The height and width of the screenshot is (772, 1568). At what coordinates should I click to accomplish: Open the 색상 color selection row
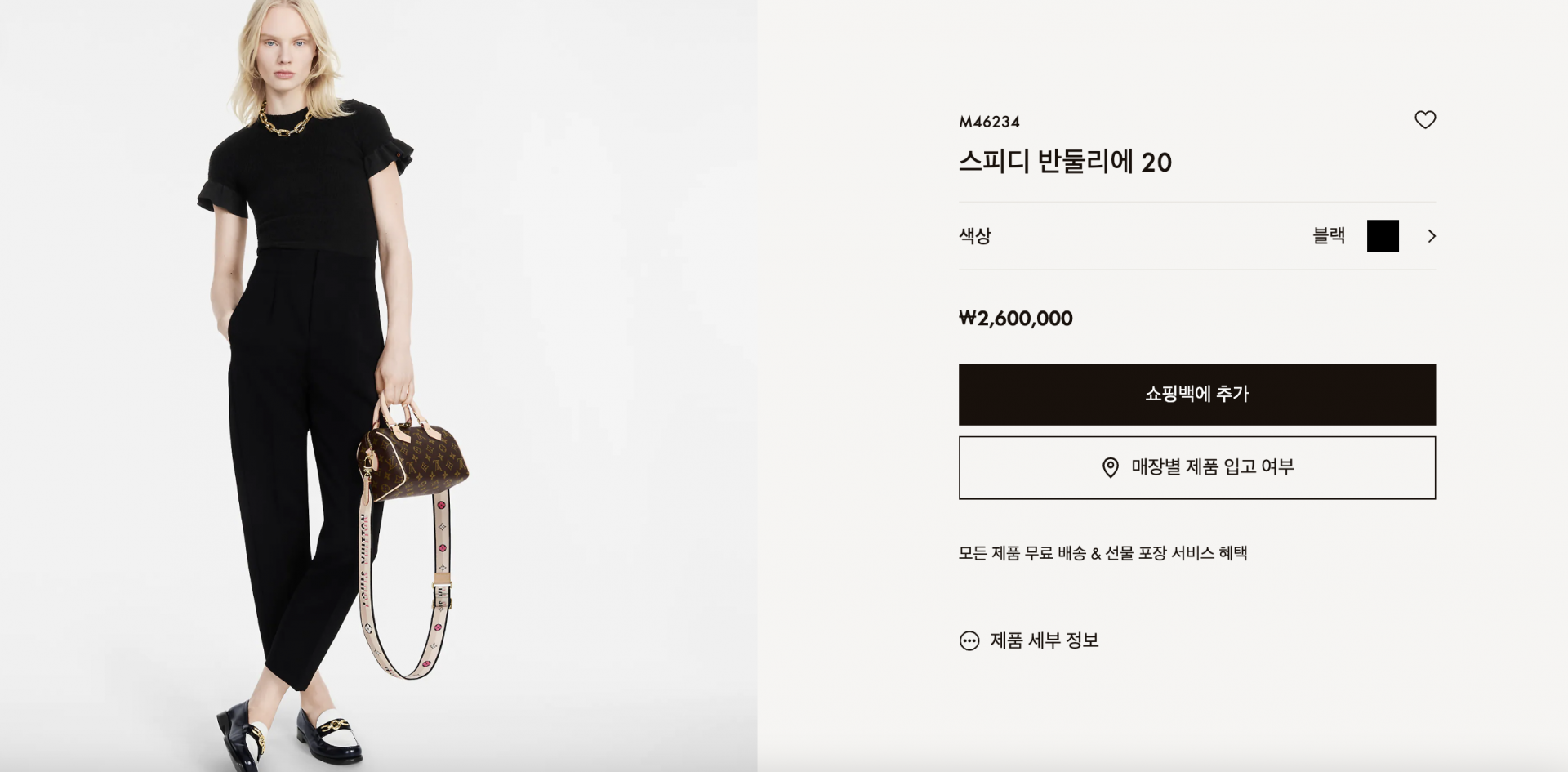tap(1196, 236)
